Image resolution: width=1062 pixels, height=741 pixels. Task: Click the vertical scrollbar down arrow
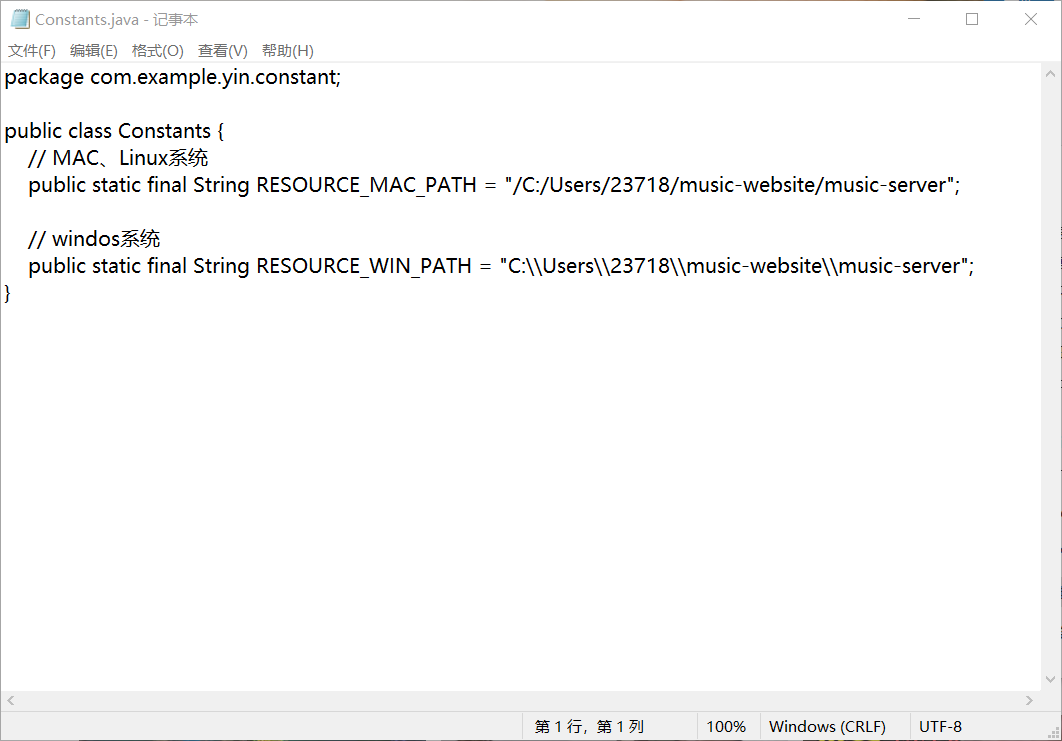1050,679
